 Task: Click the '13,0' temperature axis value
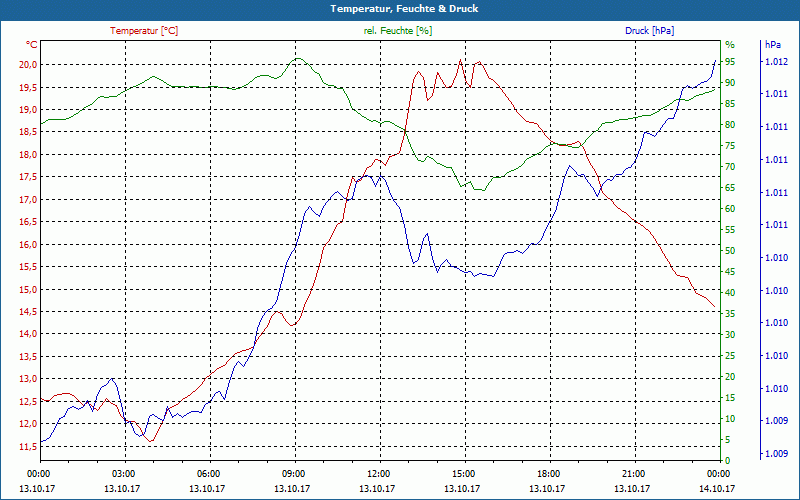point(28,379)
